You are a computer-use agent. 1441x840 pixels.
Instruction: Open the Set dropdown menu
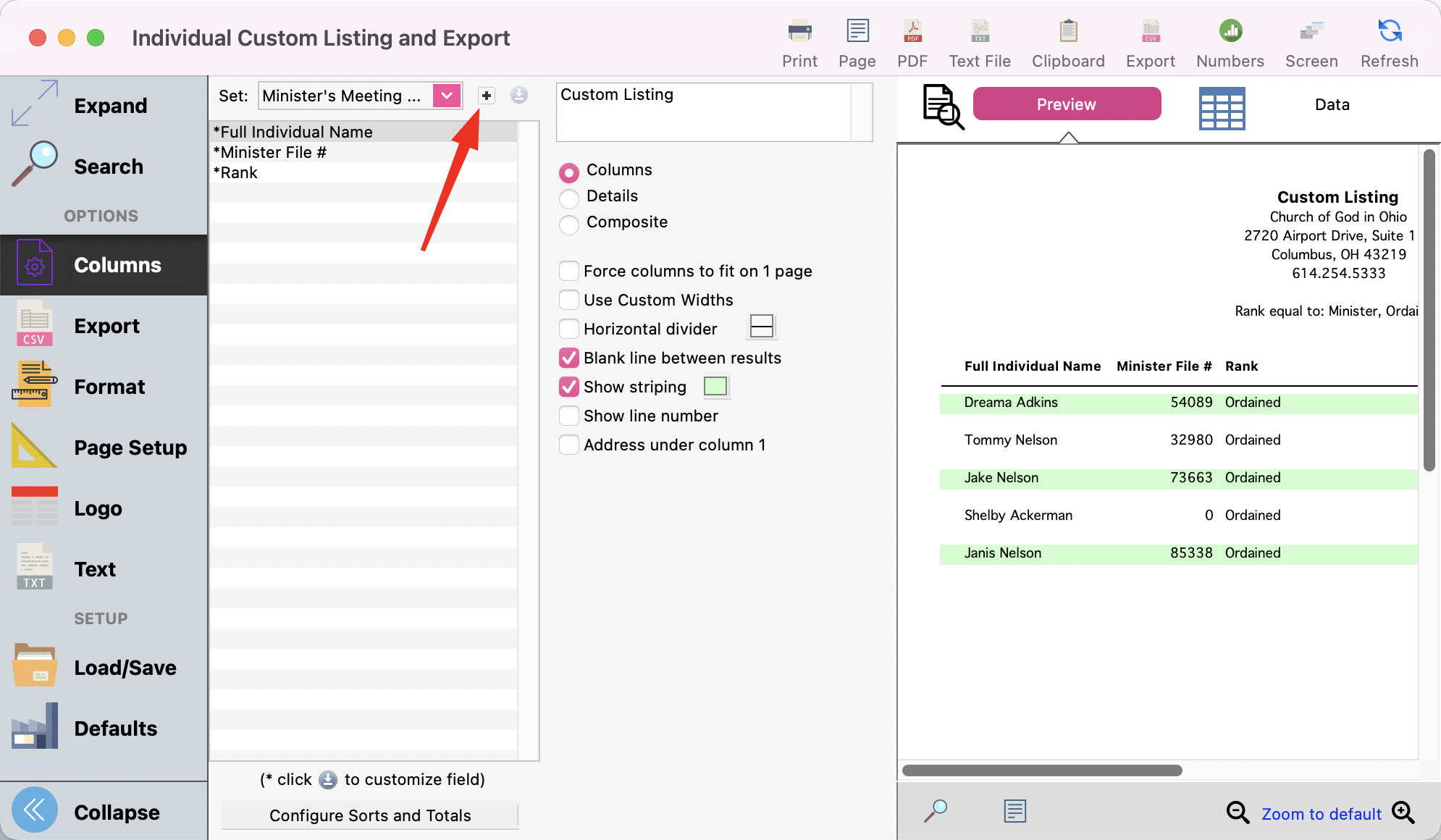pyautogui.click(x=447, y=96)
